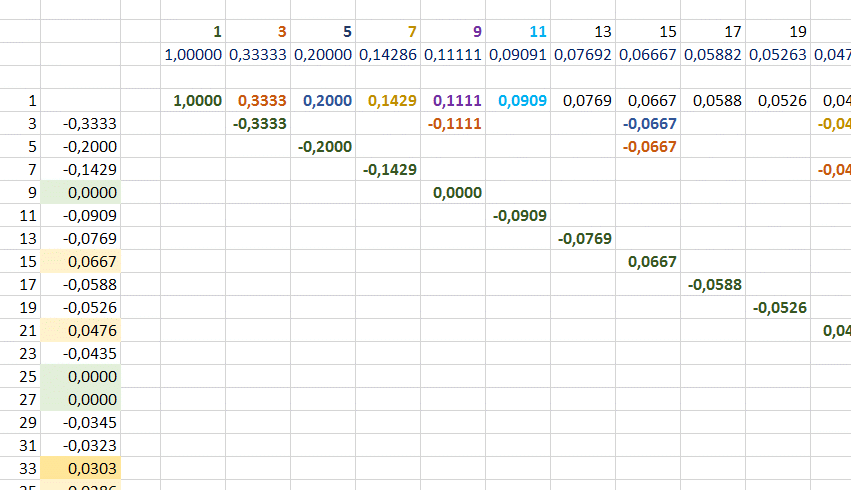Select the black 0,0769 cell
The image size is (851, 490).
tap(583, 100)
